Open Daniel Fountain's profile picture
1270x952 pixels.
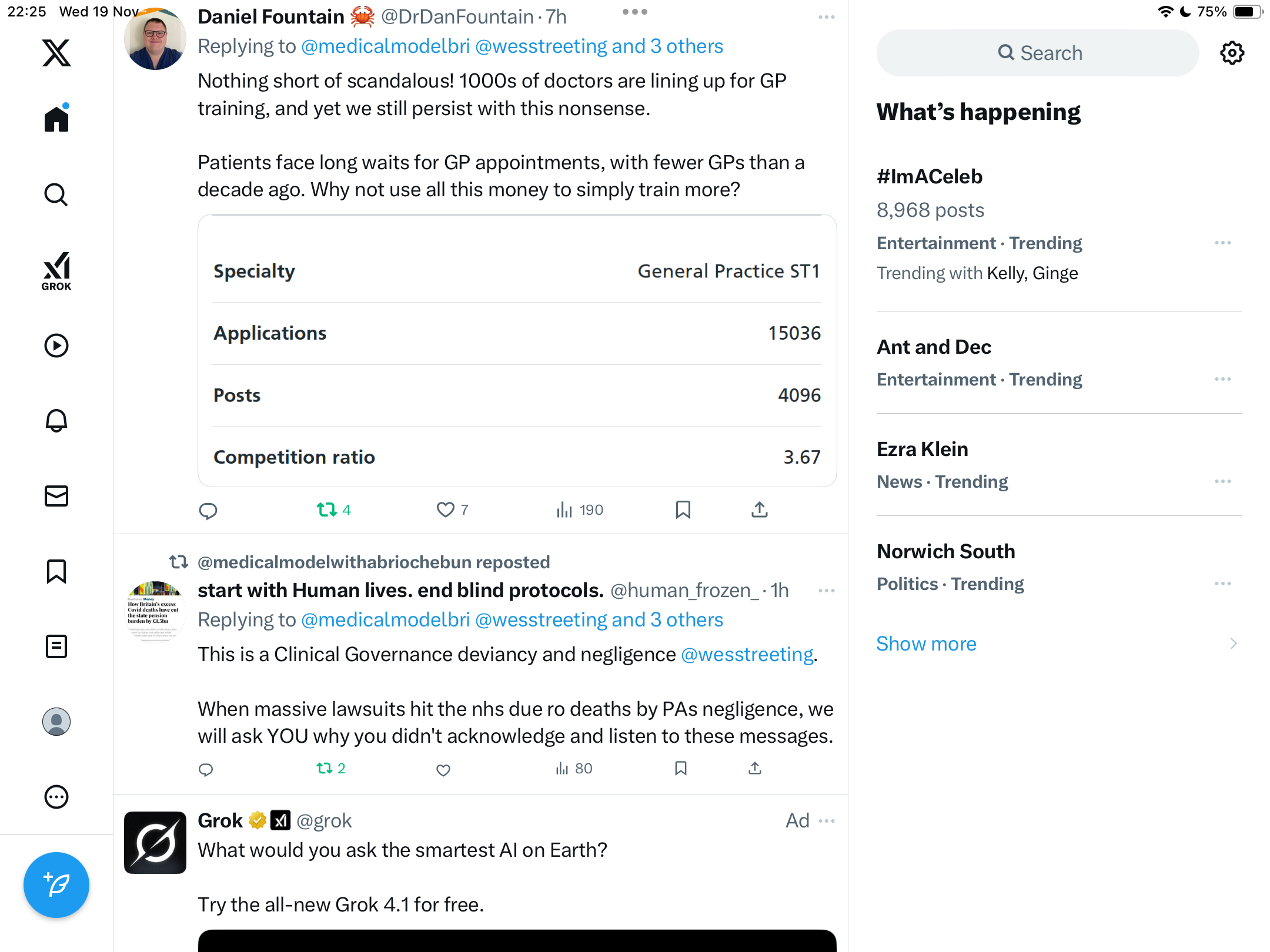[x=155, y=39]
